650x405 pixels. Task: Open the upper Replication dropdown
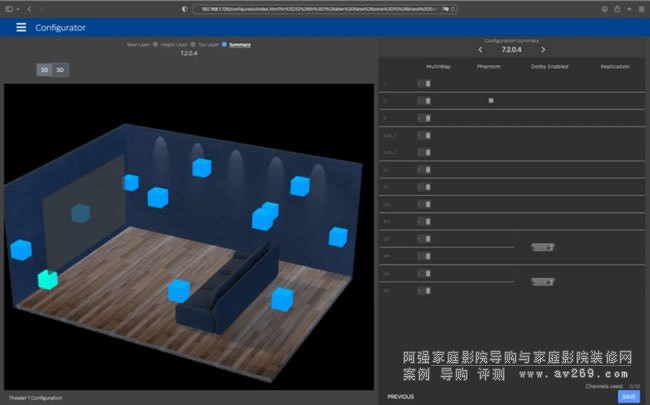click(543, 247)
